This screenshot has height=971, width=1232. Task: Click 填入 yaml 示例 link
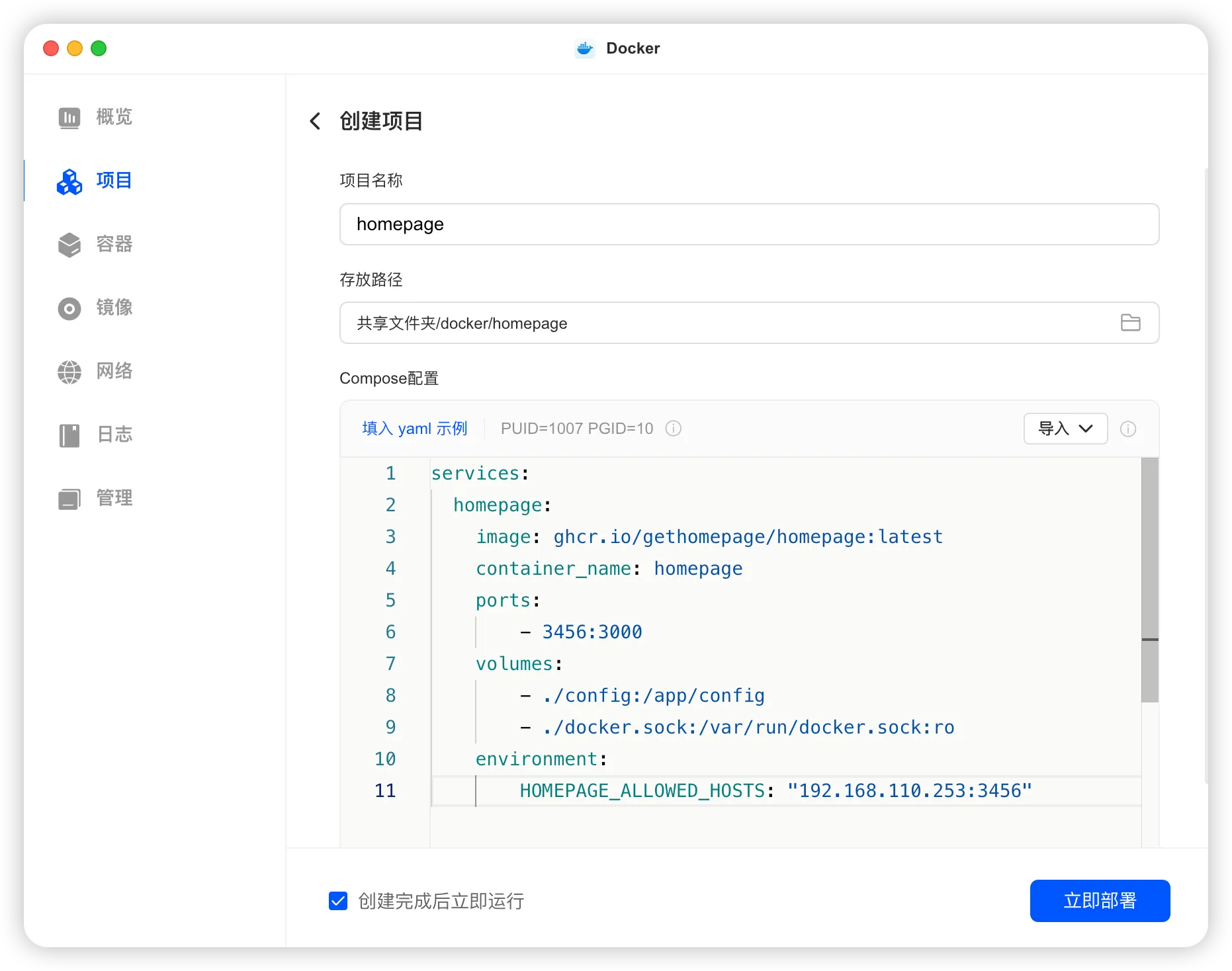(415, 429)
